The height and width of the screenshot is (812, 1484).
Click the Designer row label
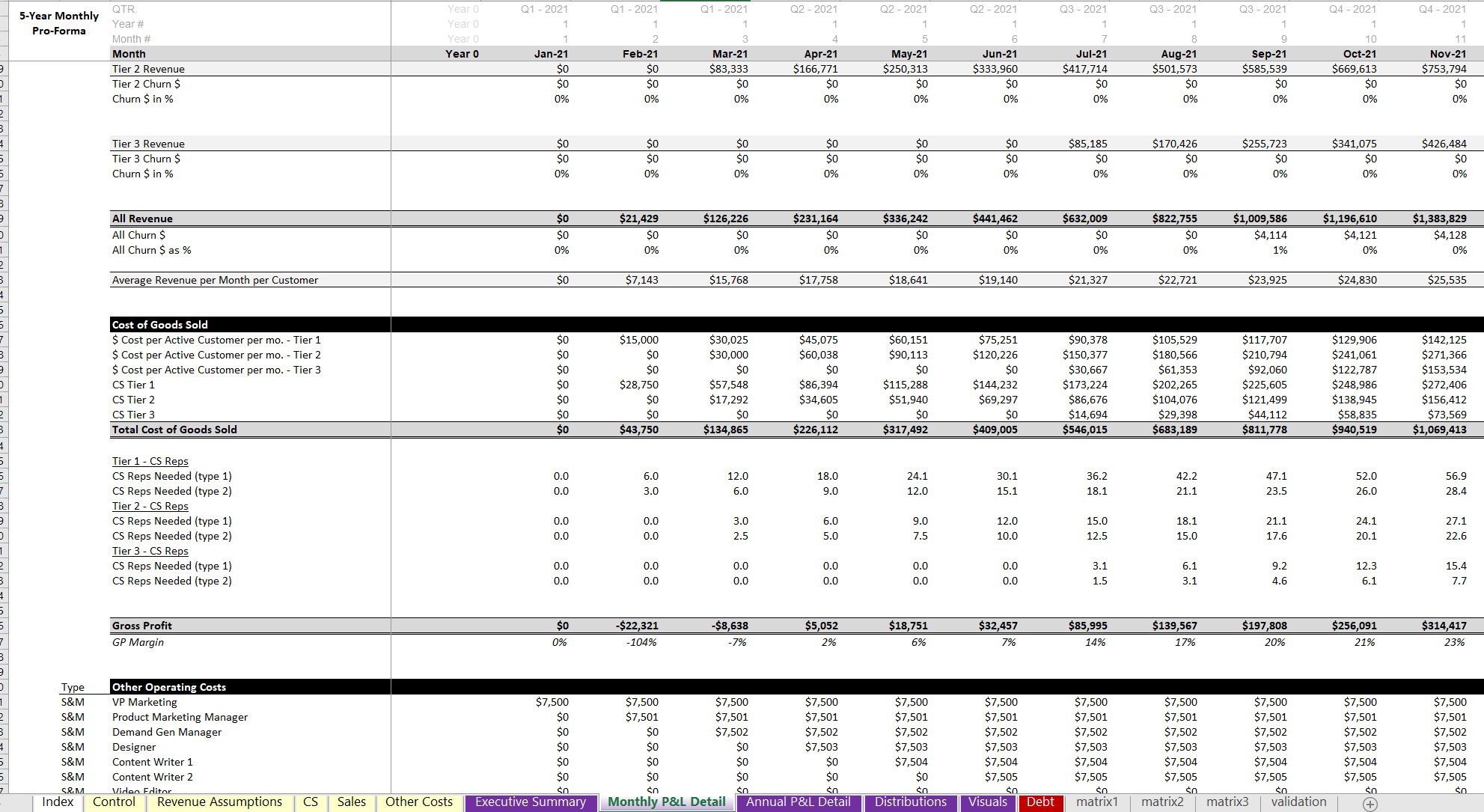[x=134, y=747]
